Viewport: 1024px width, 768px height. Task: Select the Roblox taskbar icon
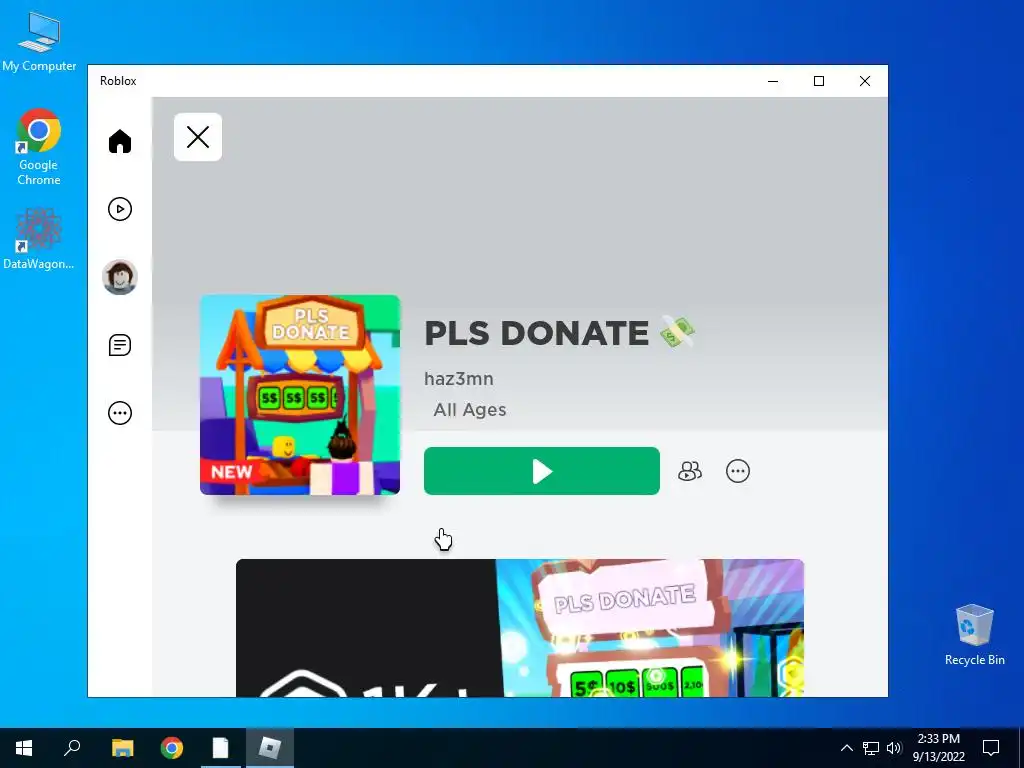[x=270, y=748]
